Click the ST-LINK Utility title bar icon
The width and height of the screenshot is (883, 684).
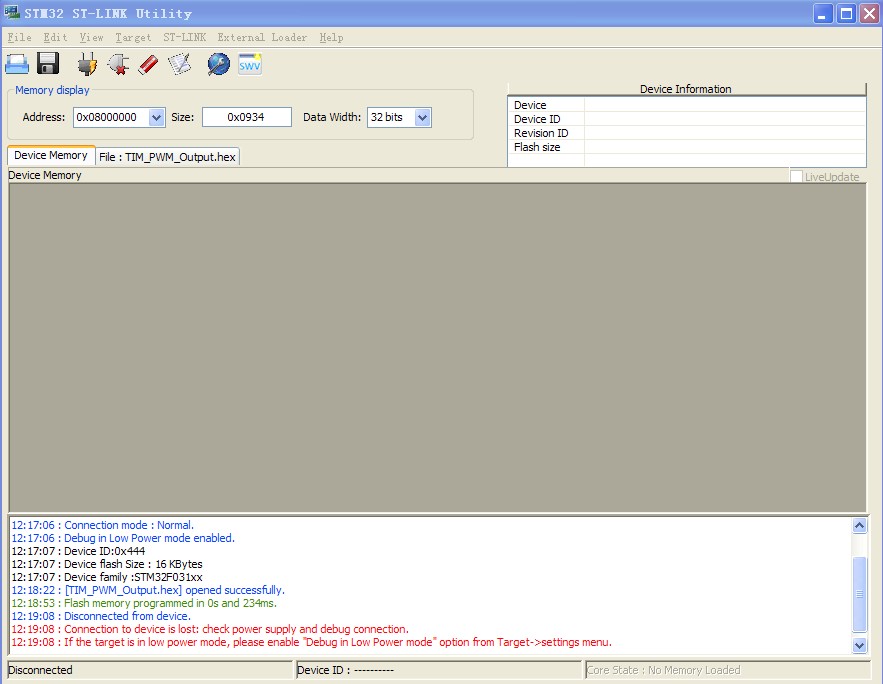coord(11,12)
